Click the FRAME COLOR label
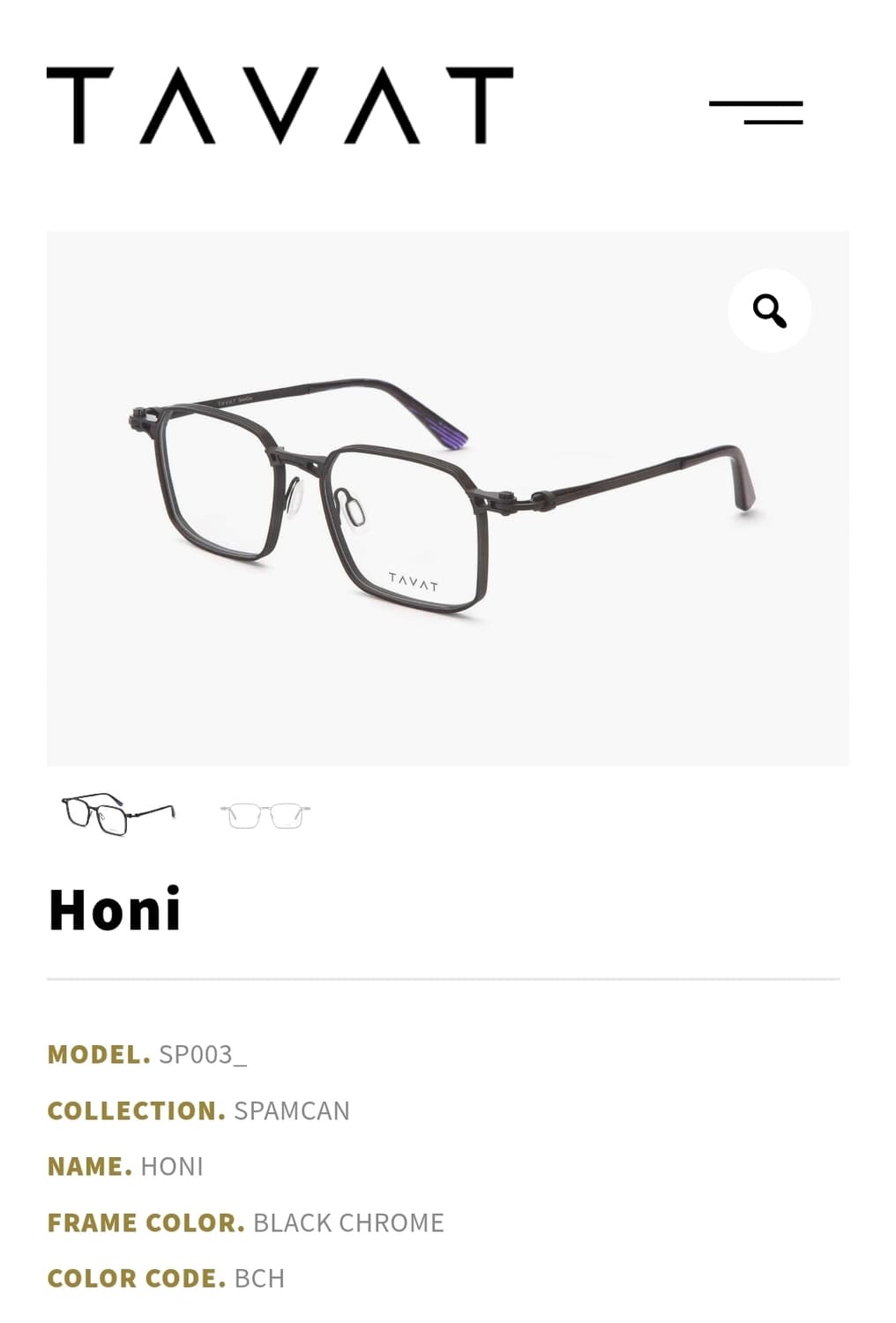The height and width of the screenshot is (1323, 896). pos(146,1222)
